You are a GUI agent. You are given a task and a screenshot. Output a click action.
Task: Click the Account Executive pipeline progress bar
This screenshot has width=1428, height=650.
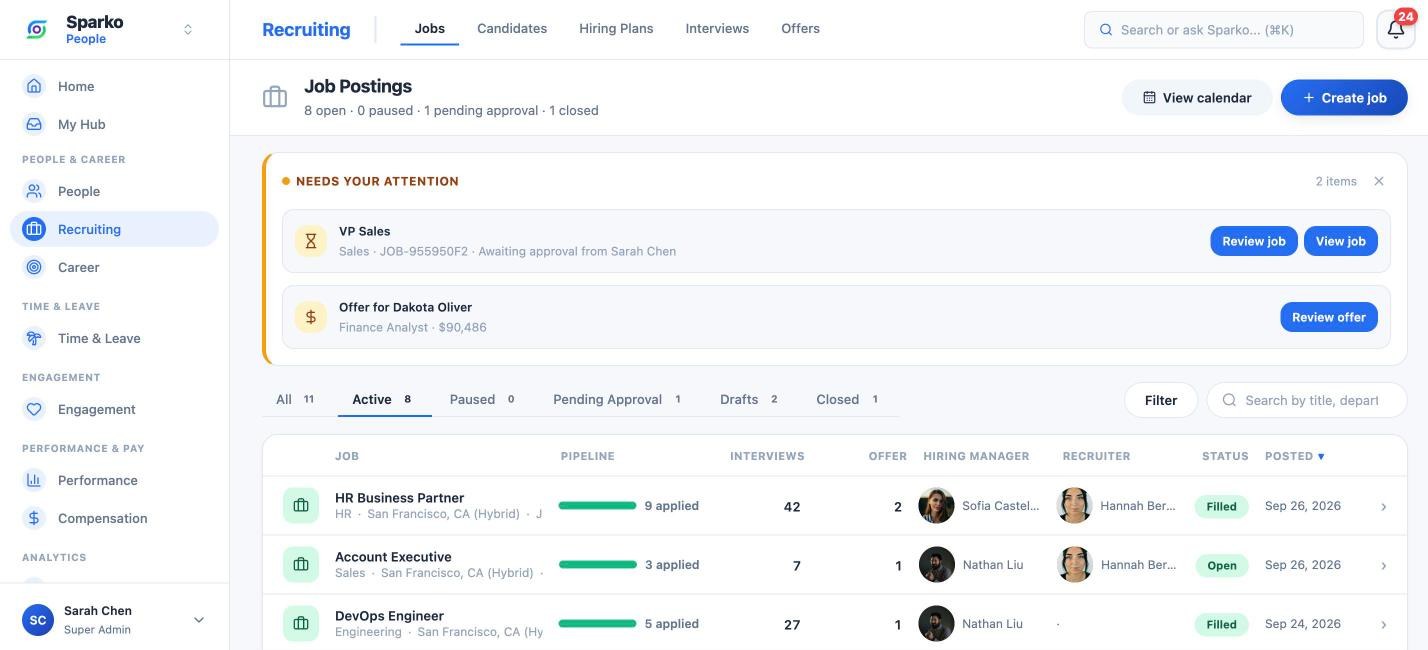[x=597, y=565]
